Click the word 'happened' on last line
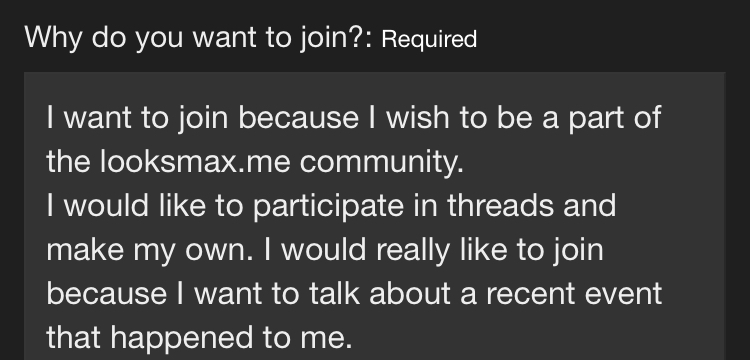Screen dimensions: 750x360 click(x=181, y=338)
